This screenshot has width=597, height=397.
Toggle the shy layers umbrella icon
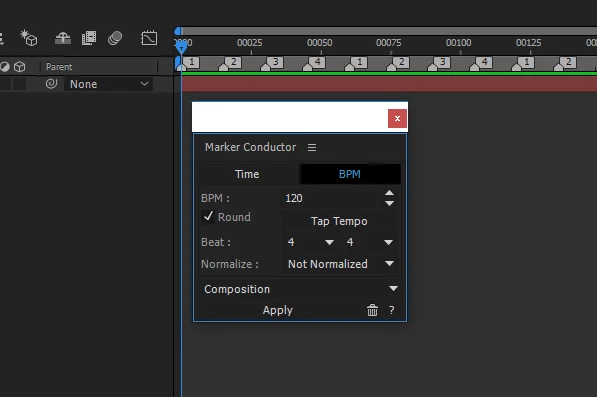coord(63,38)
